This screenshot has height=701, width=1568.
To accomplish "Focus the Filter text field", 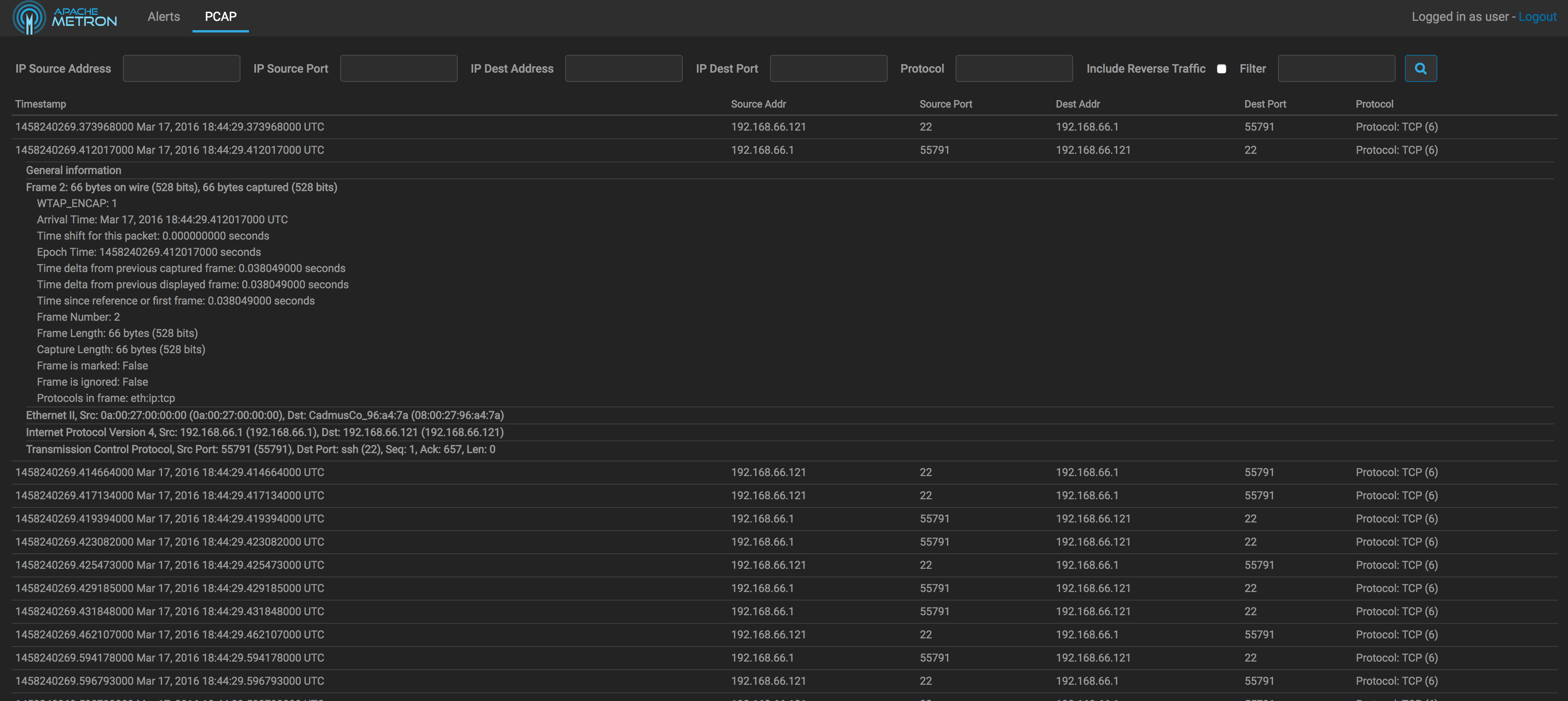I will click(x=1336, y=69).
